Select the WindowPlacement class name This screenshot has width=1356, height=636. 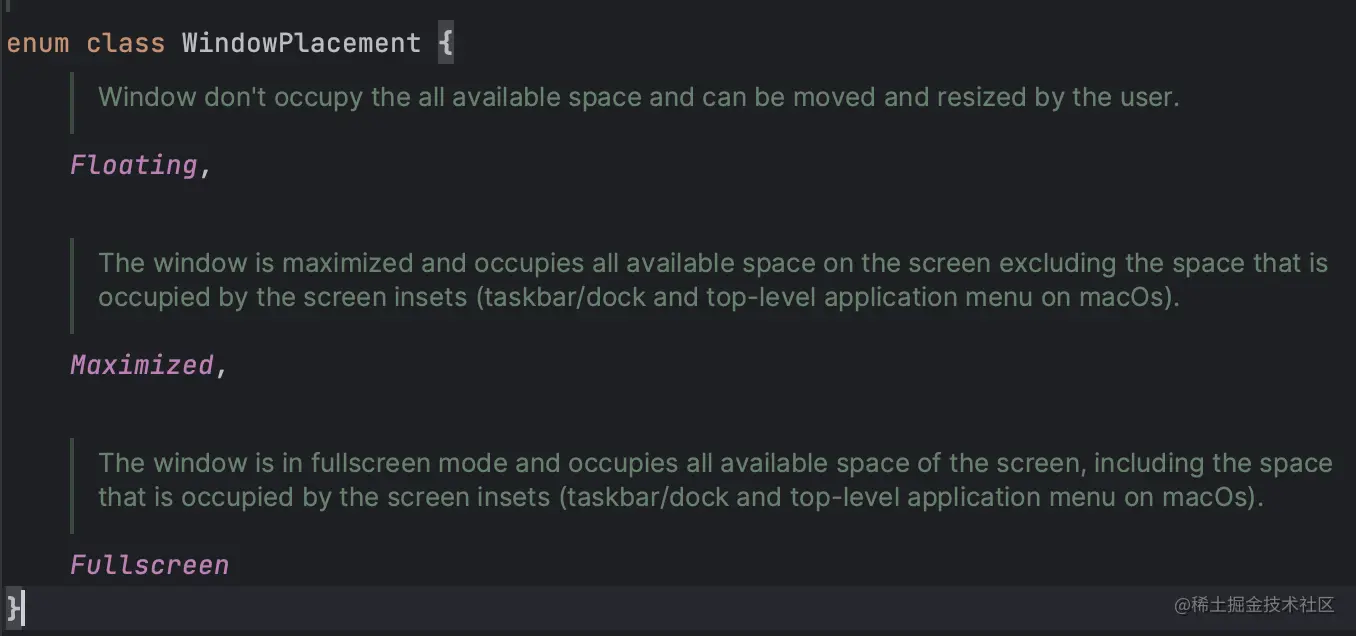point(301,44)
